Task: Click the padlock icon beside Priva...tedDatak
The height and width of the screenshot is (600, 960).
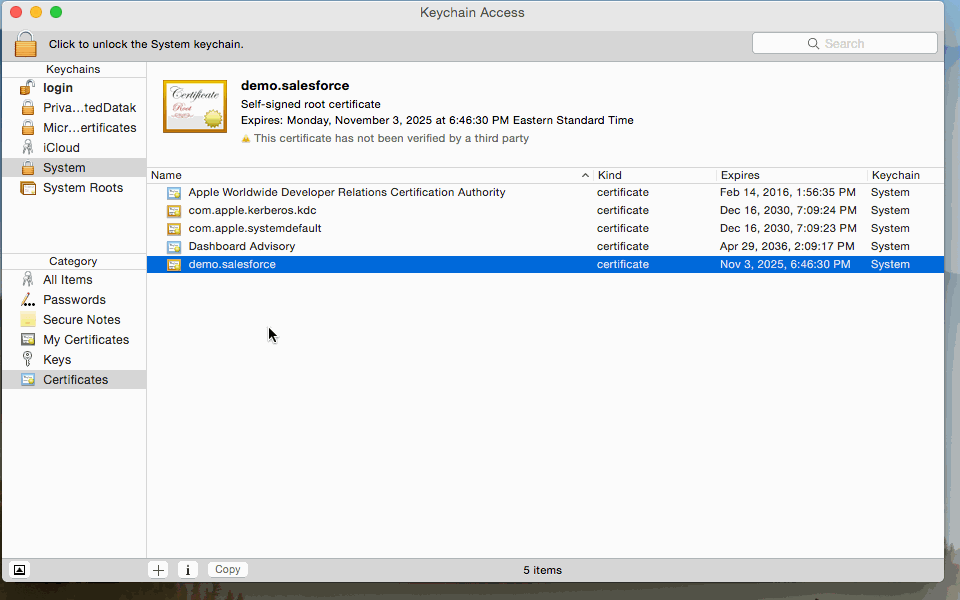Action: [28, 108]
